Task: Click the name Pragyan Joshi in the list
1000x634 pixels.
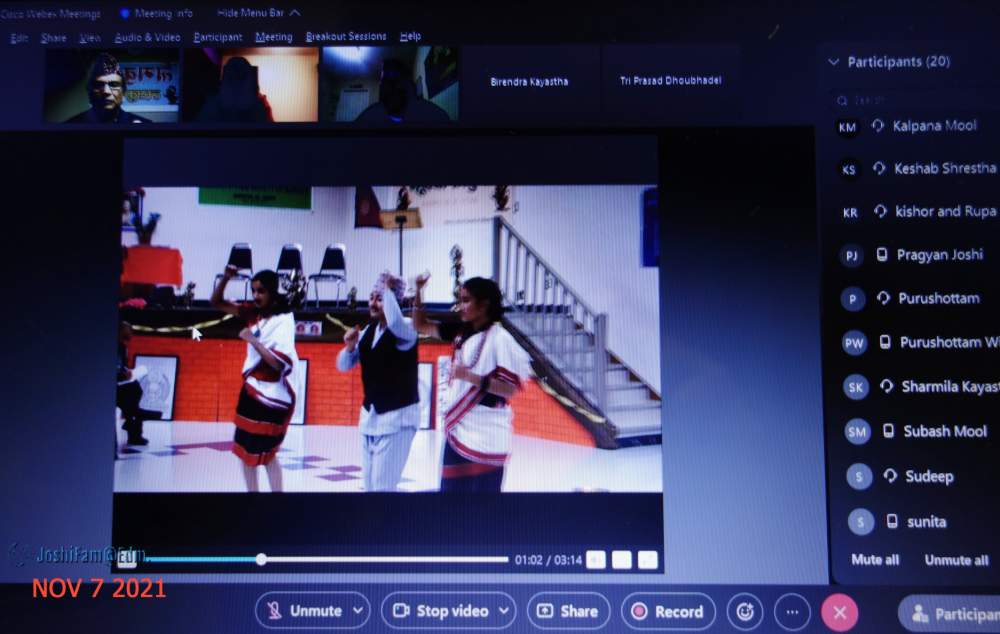Action: tap(940, 255)
